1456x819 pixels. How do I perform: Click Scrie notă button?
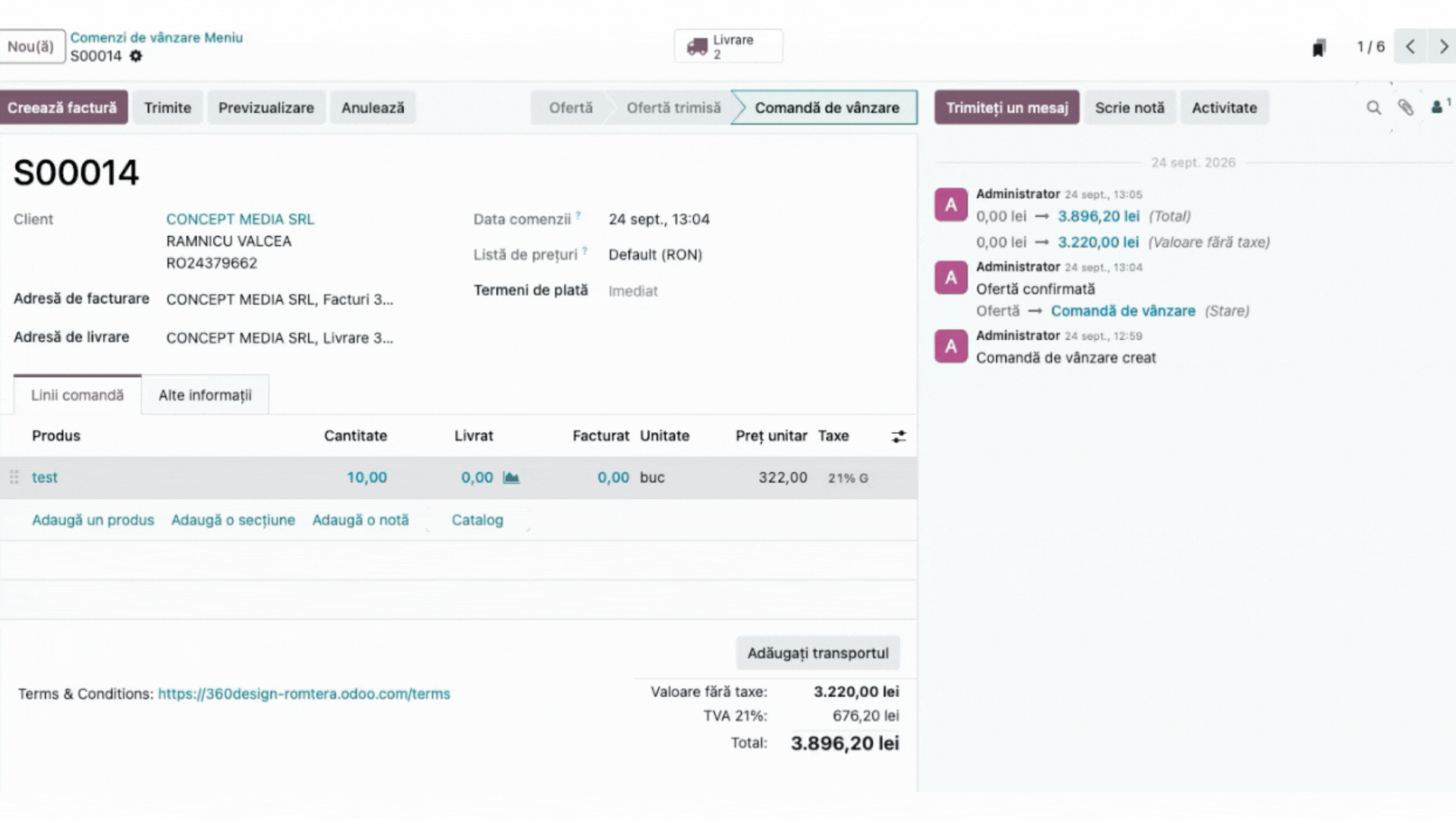tap(1130, 108)
